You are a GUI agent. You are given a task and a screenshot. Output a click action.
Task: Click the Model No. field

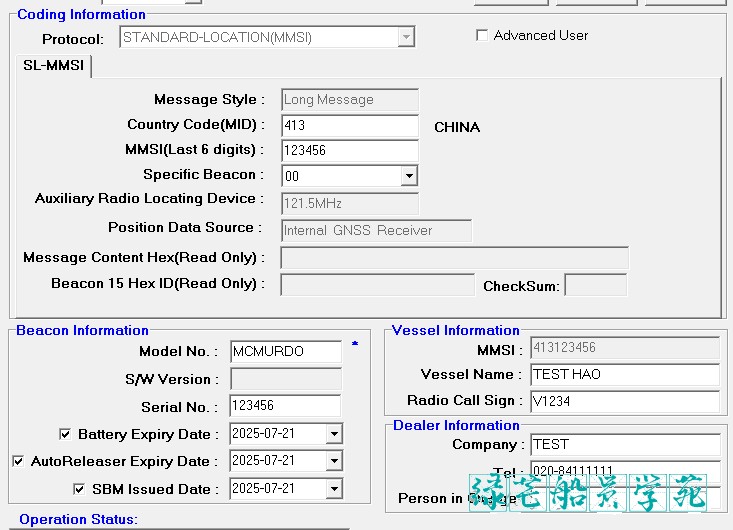(286, 351)
